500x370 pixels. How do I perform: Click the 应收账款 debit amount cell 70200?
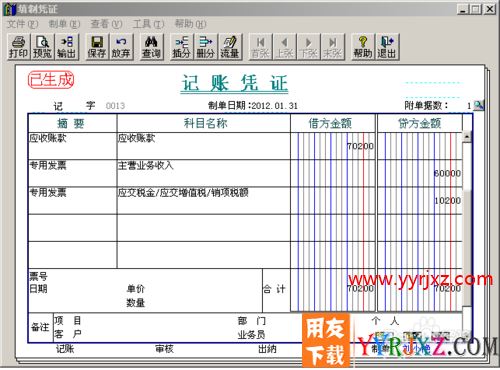pyautogui.click(x=333, y=146)
